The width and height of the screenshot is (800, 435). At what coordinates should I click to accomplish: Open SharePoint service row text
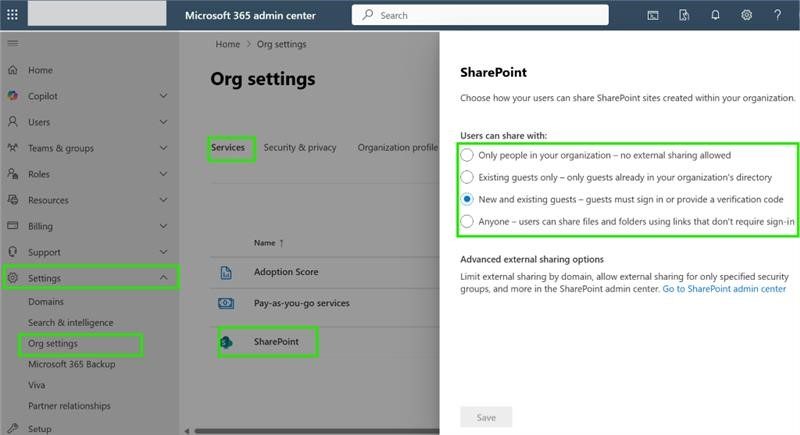276,342
